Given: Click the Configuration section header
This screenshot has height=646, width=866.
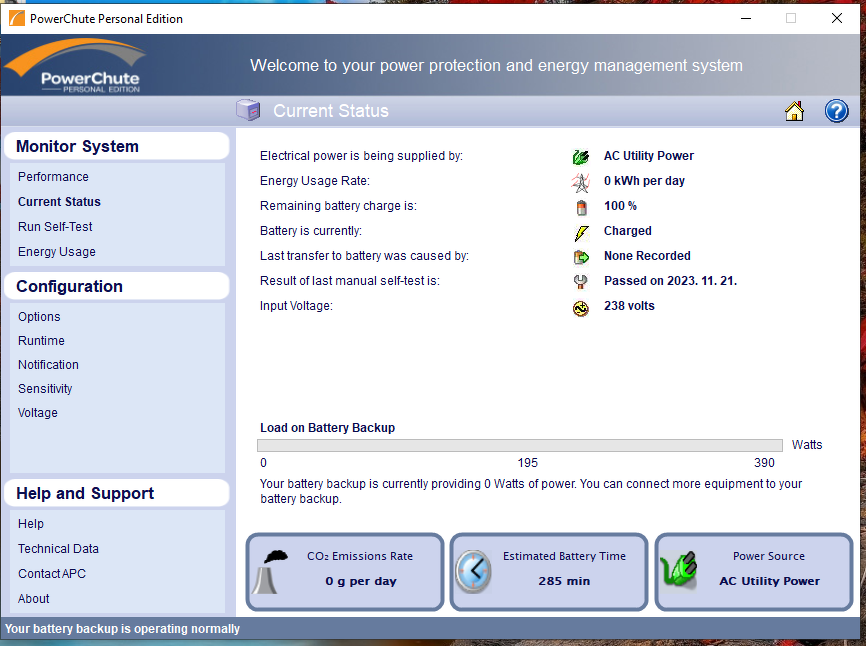Looking at the screenshot, I should tap(117, 287).
